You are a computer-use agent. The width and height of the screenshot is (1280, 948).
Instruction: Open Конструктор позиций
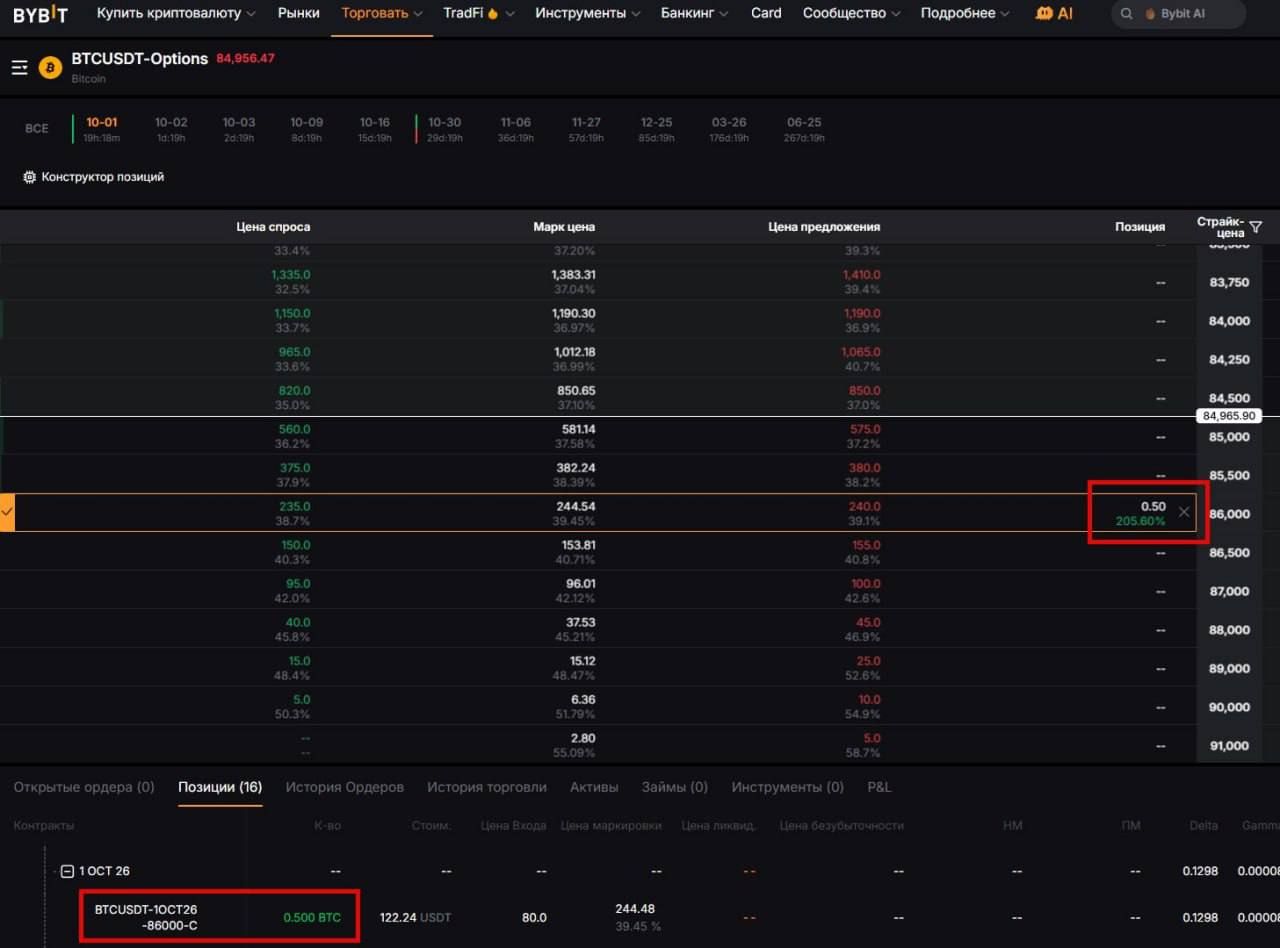(94, 177)
